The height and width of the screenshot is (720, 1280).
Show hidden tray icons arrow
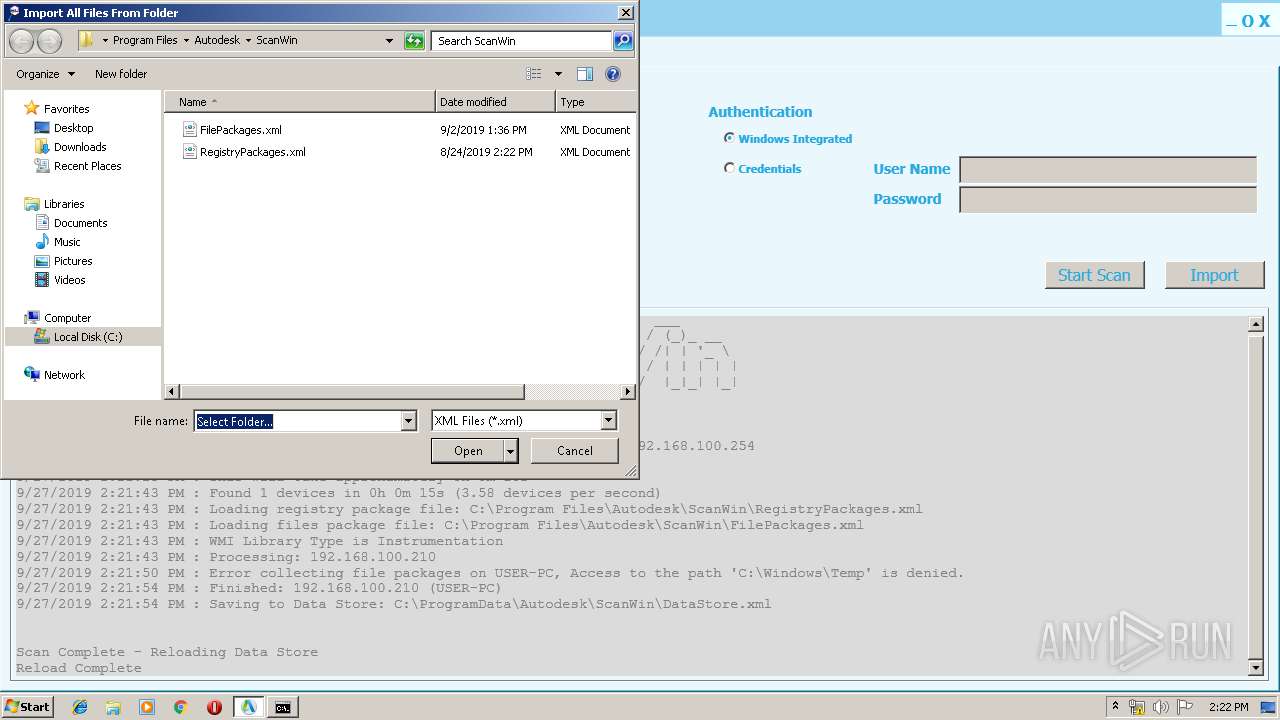[x=1115, y=706]
